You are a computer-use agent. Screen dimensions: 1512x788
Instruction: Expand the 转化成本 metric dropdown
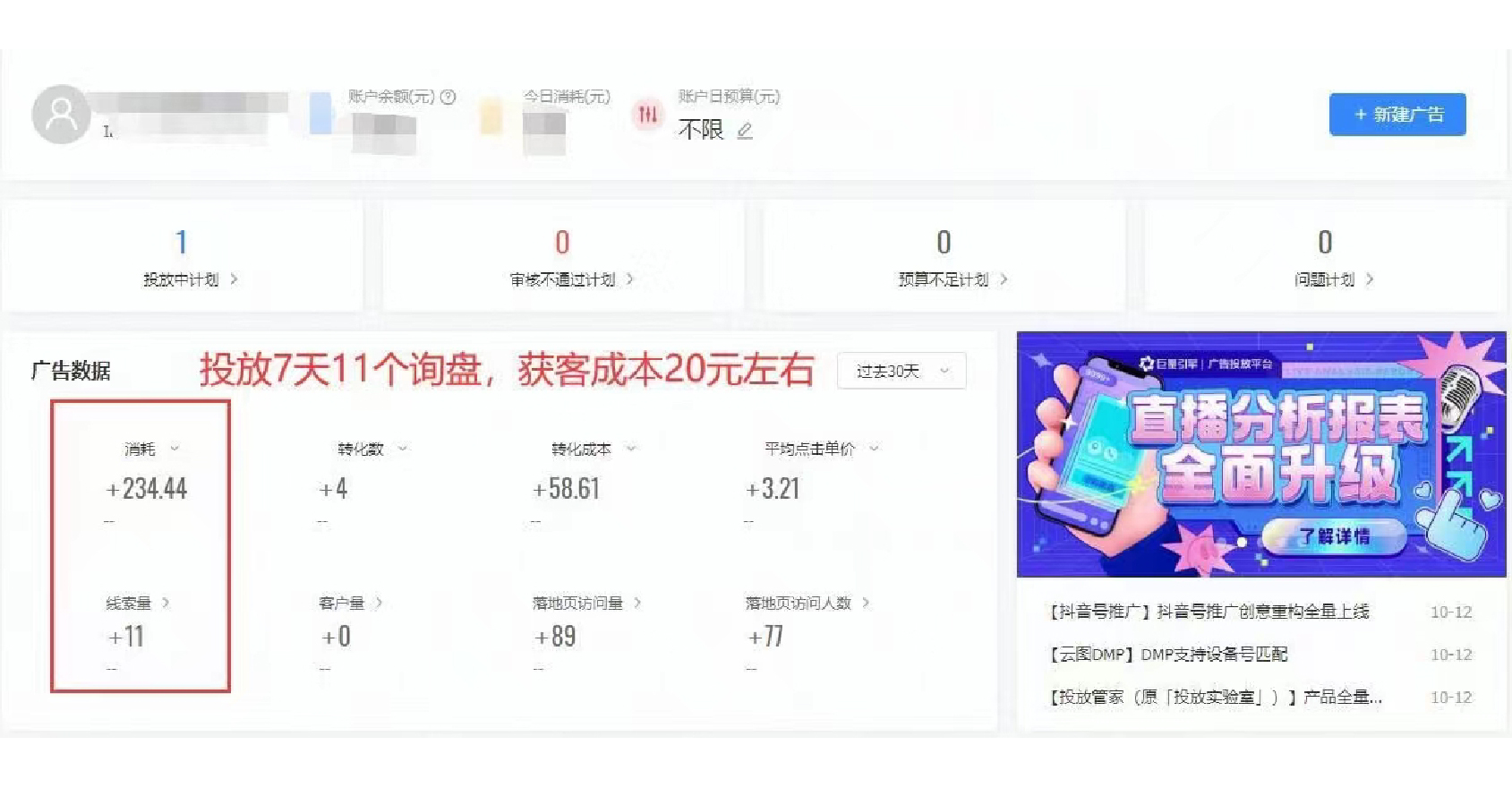pos(631,449)
